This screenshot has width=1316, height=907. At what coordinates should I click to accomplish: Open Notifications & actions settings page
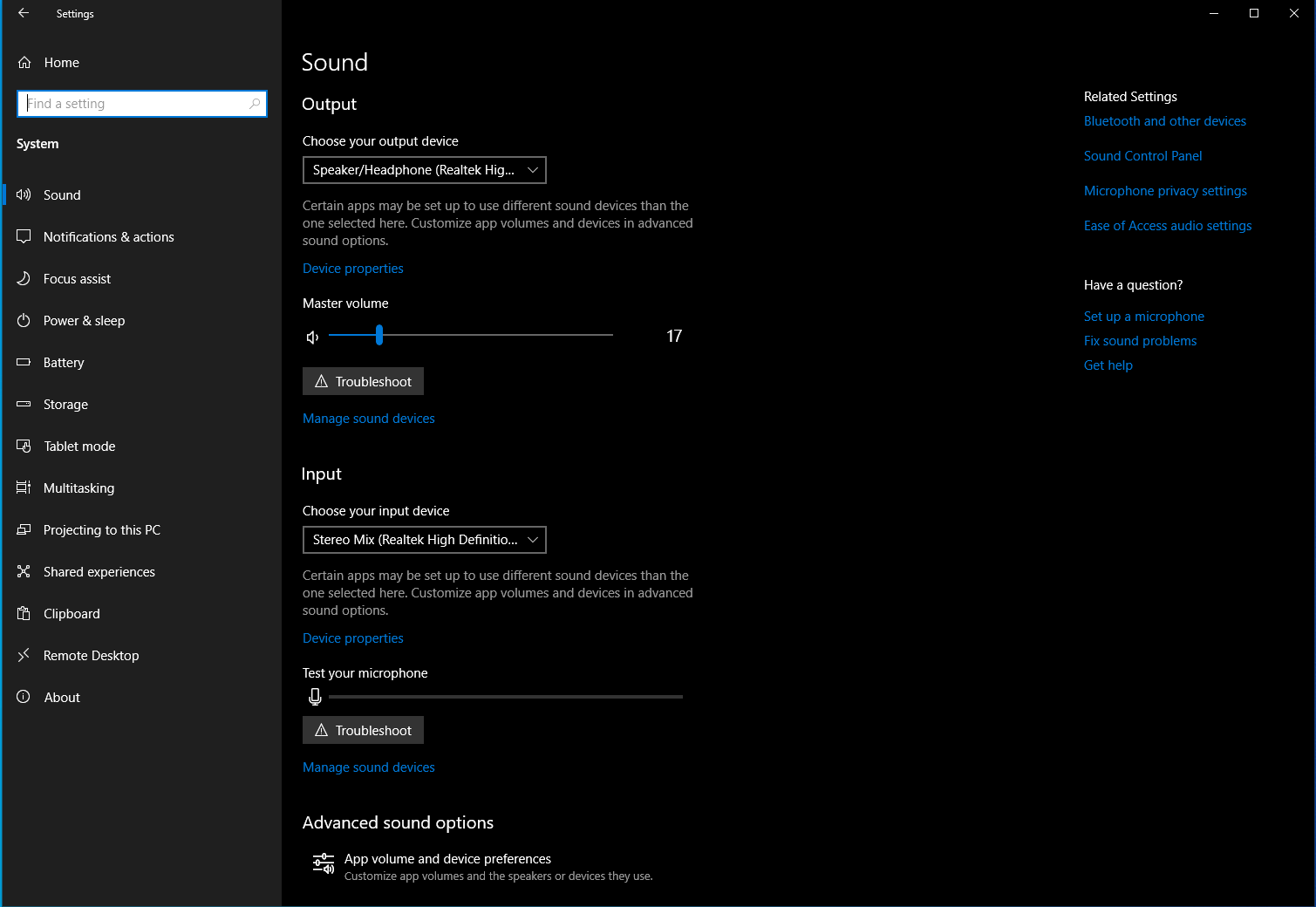[108, 237]
